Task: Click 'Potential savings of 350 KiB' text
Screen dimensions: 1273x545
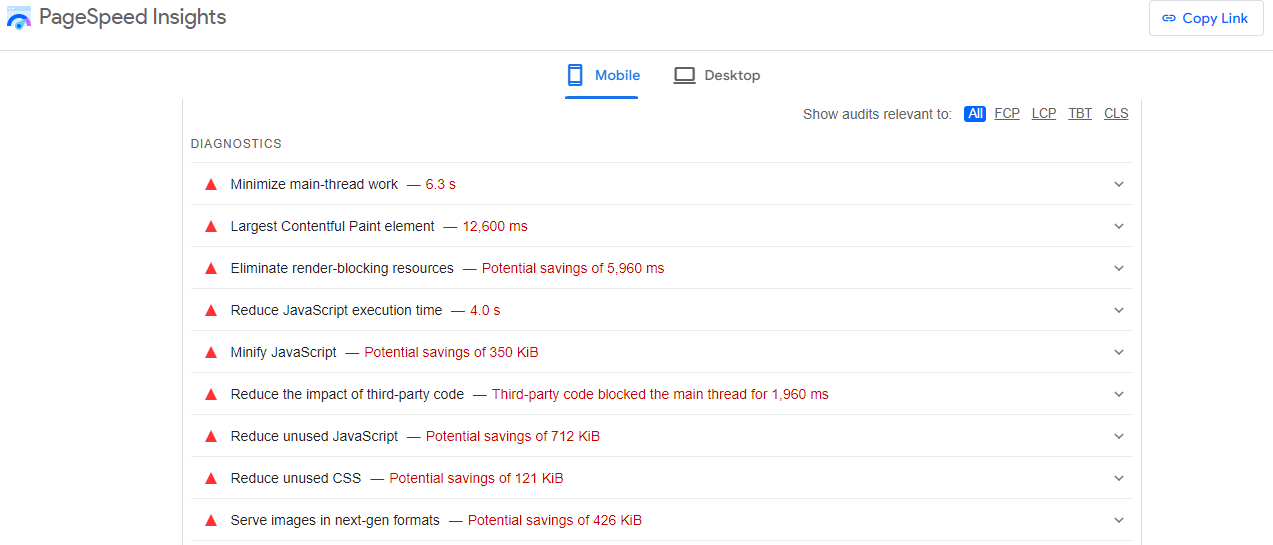Action: (x=452, y=352)
